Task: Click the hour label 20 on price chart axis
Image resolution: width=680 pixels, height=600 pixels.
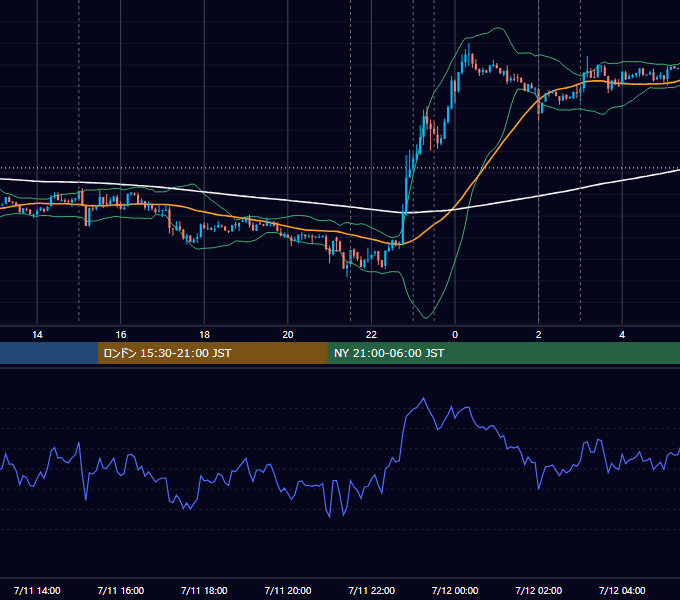Action: point(288,335)
